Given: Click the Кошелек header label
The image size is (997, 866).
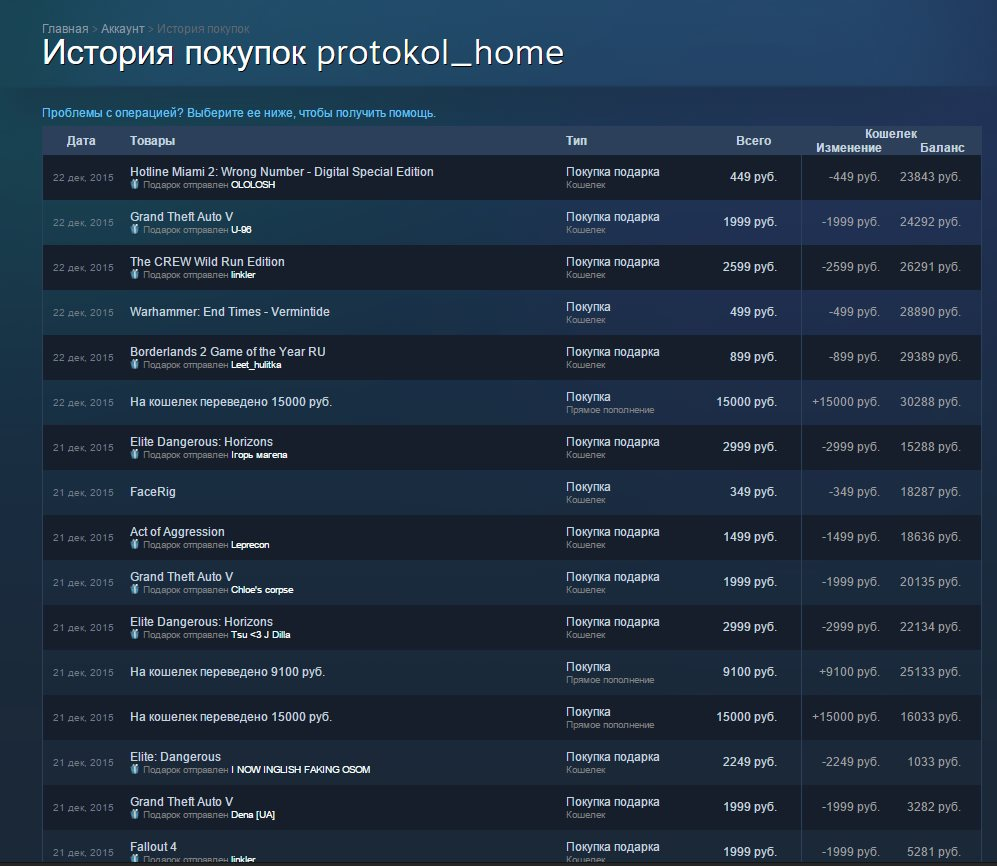Looking at the screenshot, I should pos(891,134).
